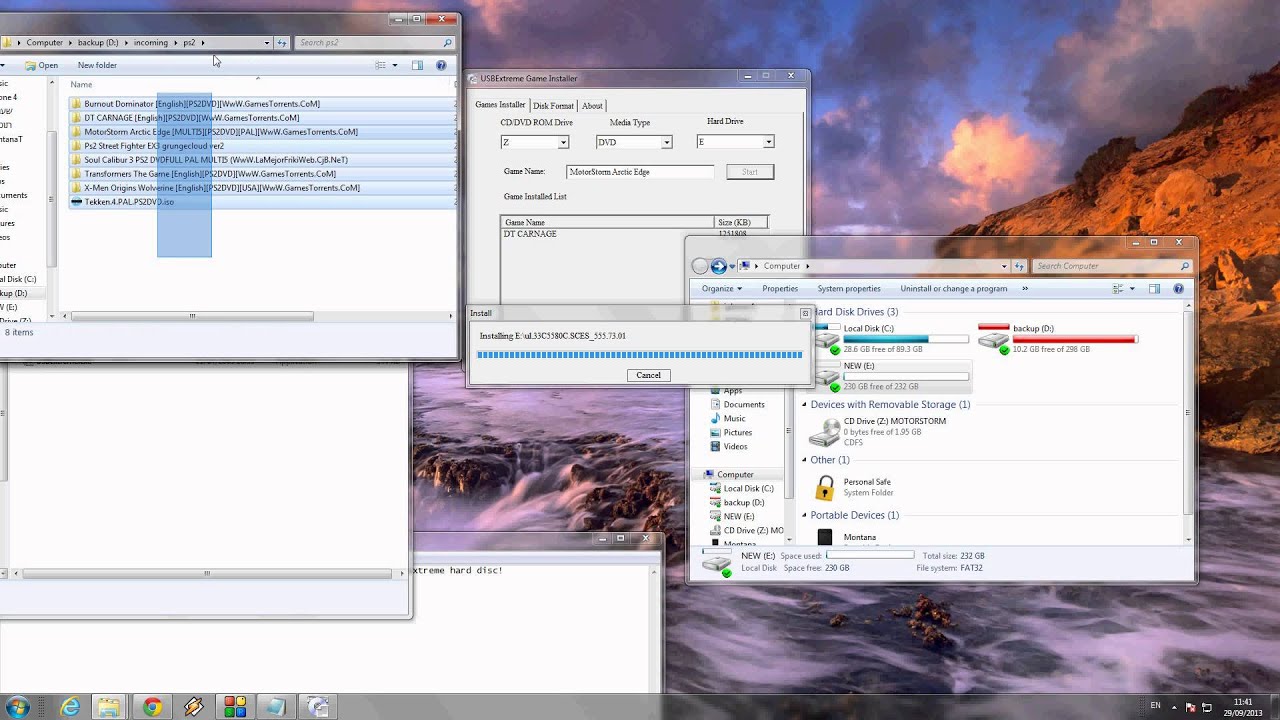Open the Hard Drive E dropdown
The height and width of the screenshot is (720, 1280).
click(768, 142)
